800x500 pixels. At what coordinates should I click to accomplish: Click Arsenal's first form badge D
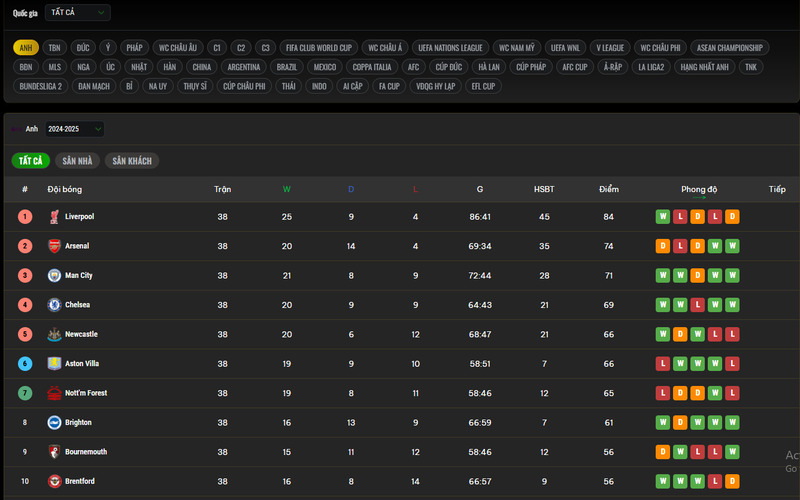coord(663,246)
